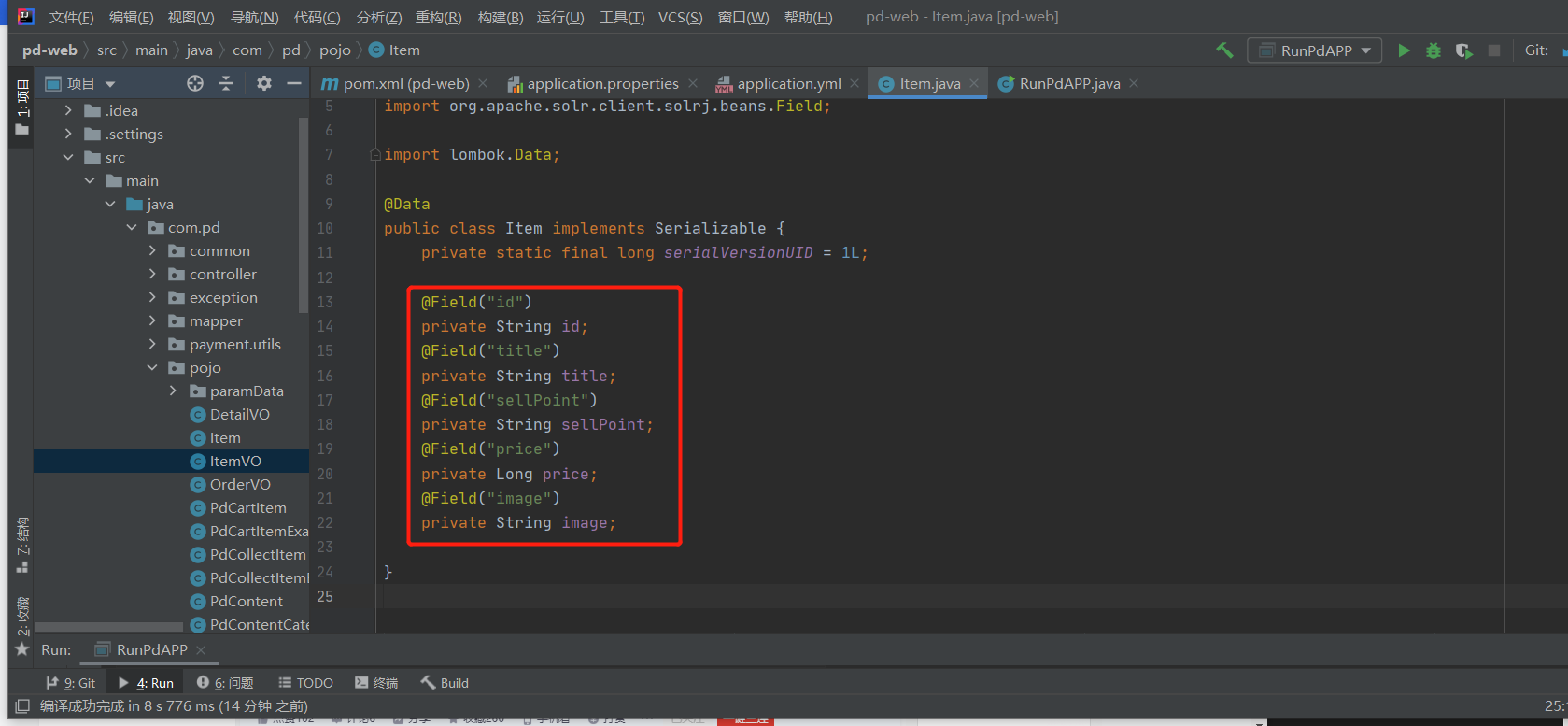1568x726 pixels.
Task: Open the VCS(S) menu
Action: point(680,17)
